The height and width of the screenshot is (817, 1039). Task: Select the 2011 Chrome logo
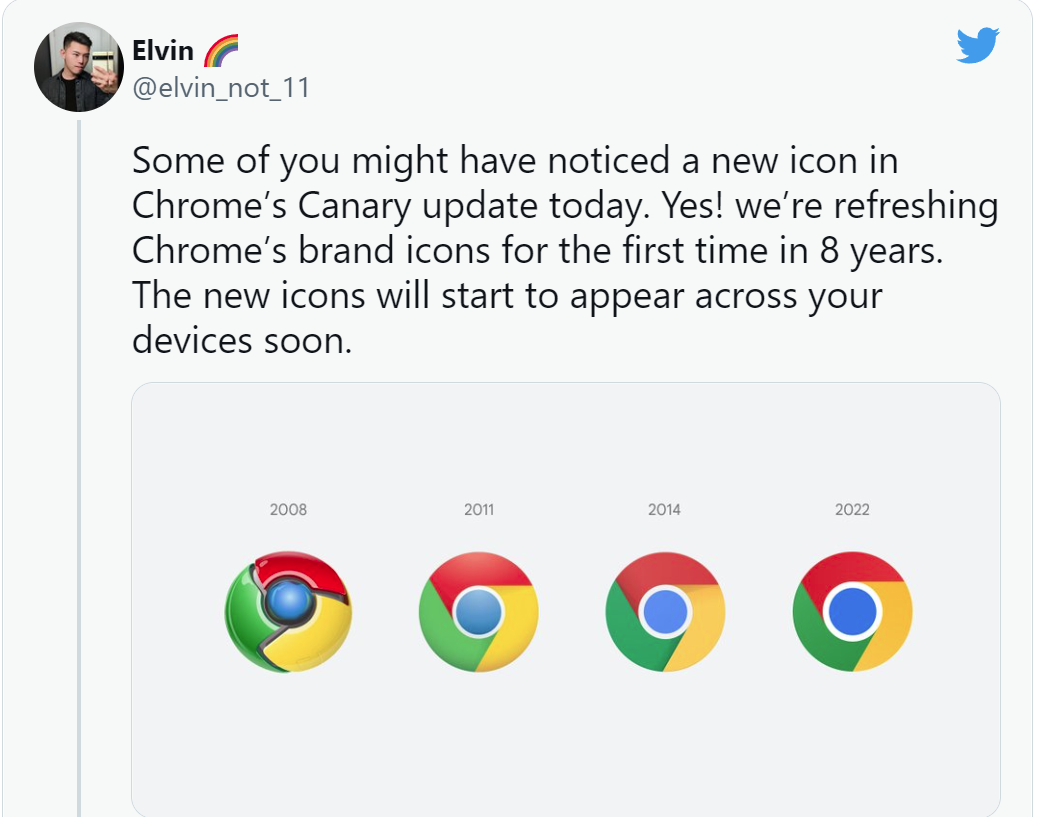[478, 611]
